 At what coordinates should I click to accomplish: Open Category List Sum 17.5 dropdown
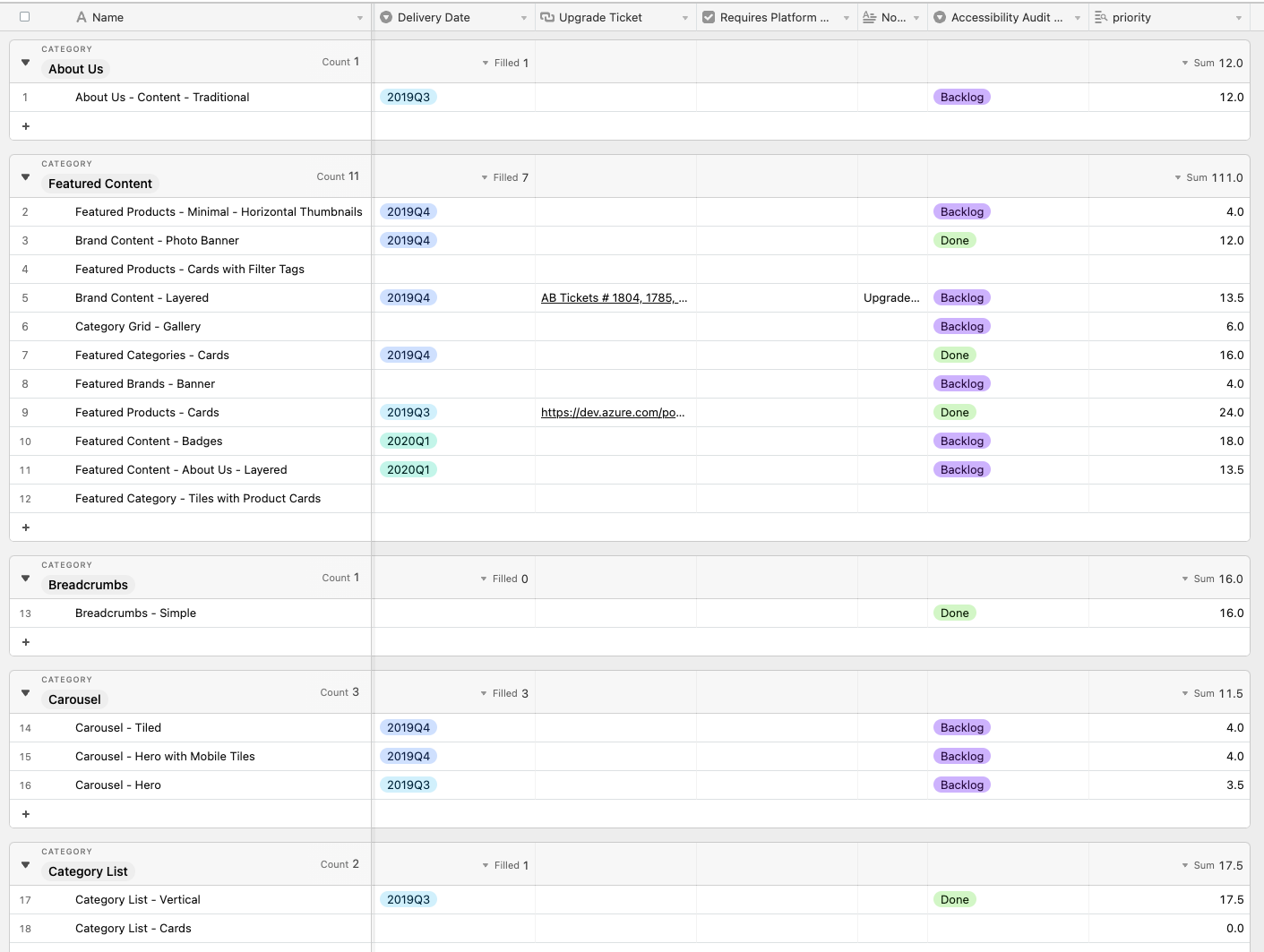pos(1212,865)
